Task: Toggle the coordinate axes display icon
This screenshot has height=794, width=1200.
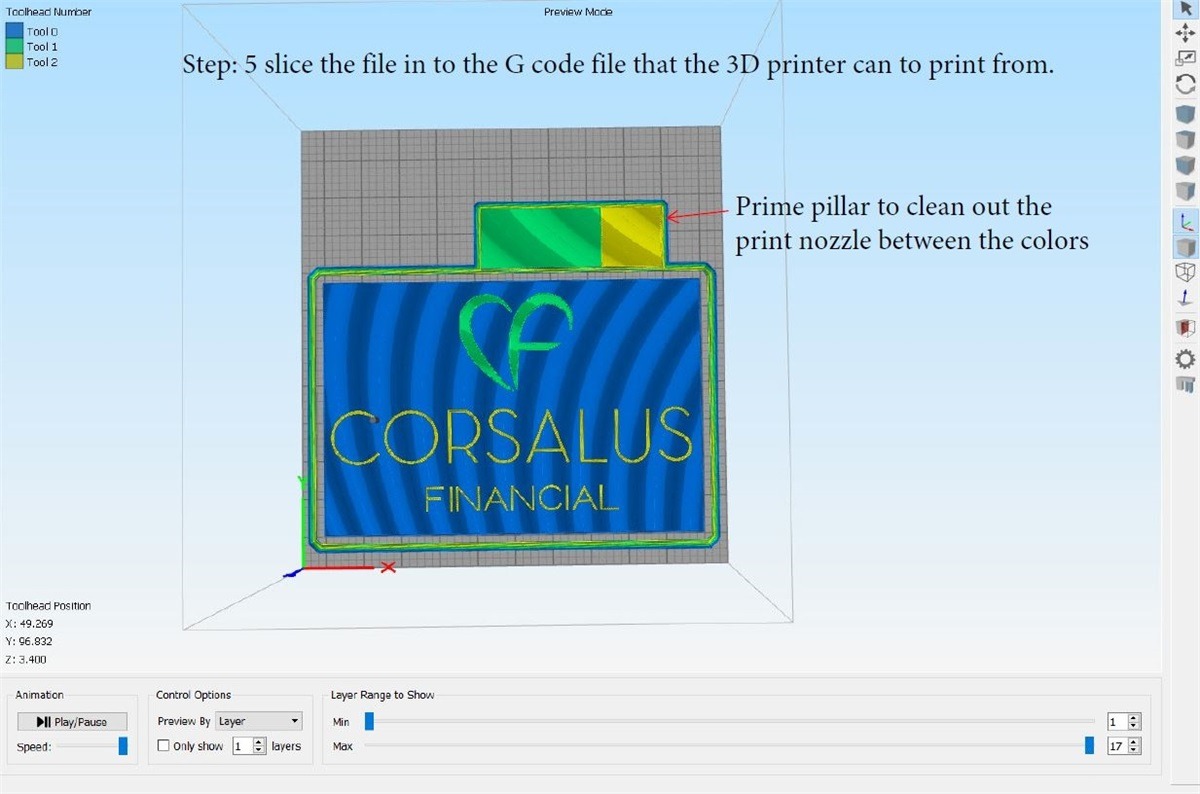Action: 1186,220
